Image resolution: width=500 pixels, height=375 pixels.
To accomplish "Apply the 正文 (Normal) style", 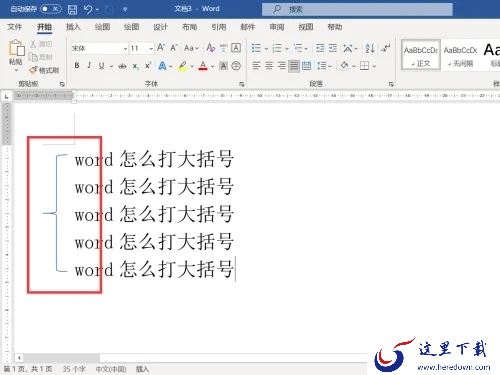I will click(x=421, y=55).
